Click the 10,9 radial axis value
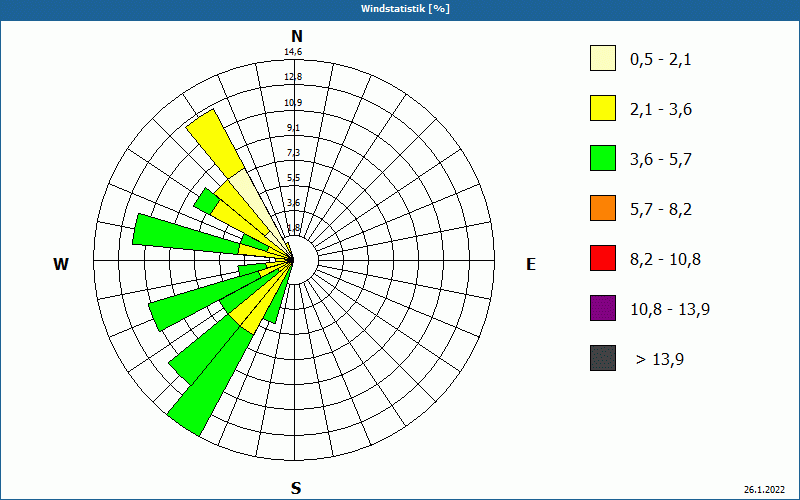The width and height of the screenshot is (800, 500). tap(293, 103)
